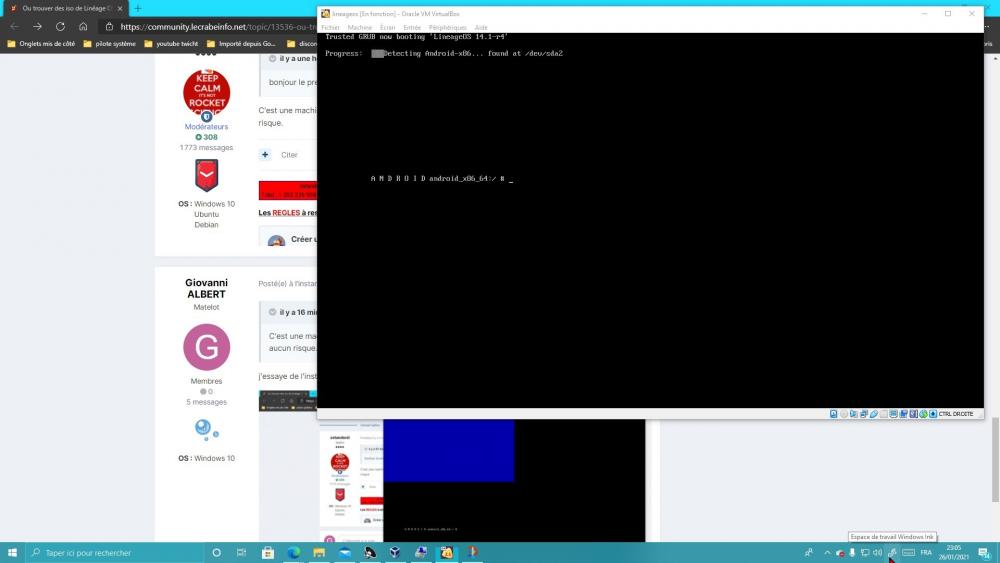Go to browser home page
Viewport: 1000px width, 563px height.
(x=83, y=27)
